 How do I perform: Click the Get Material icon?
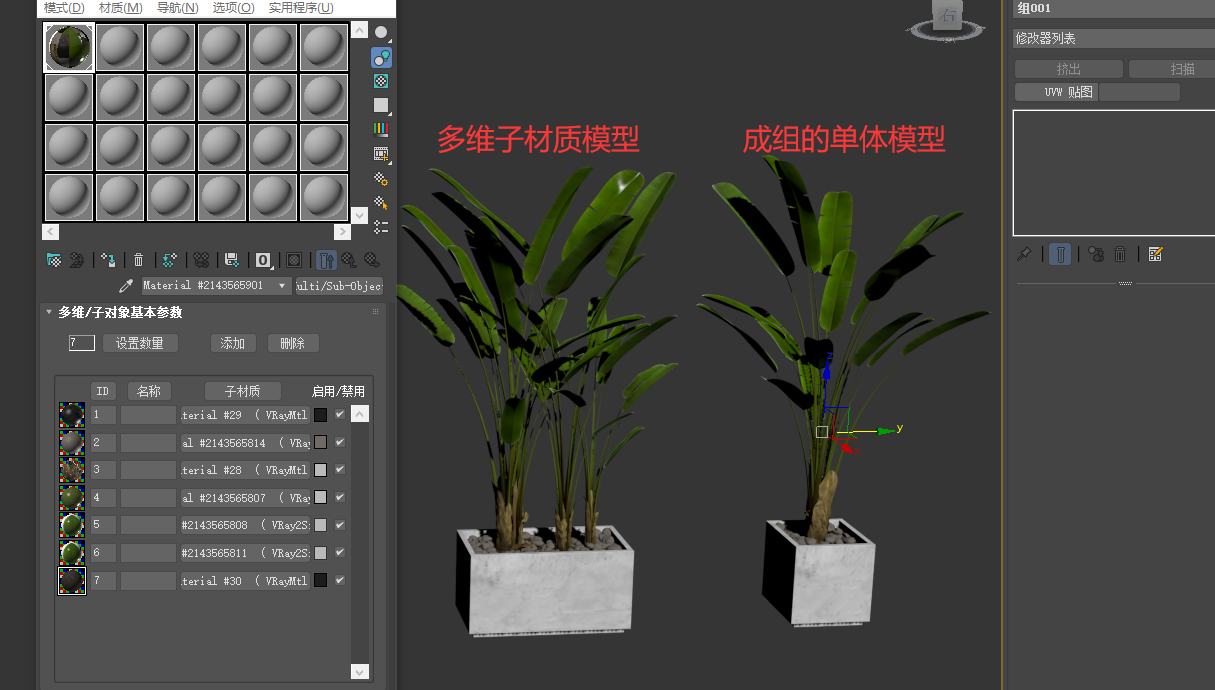[54, 260]
